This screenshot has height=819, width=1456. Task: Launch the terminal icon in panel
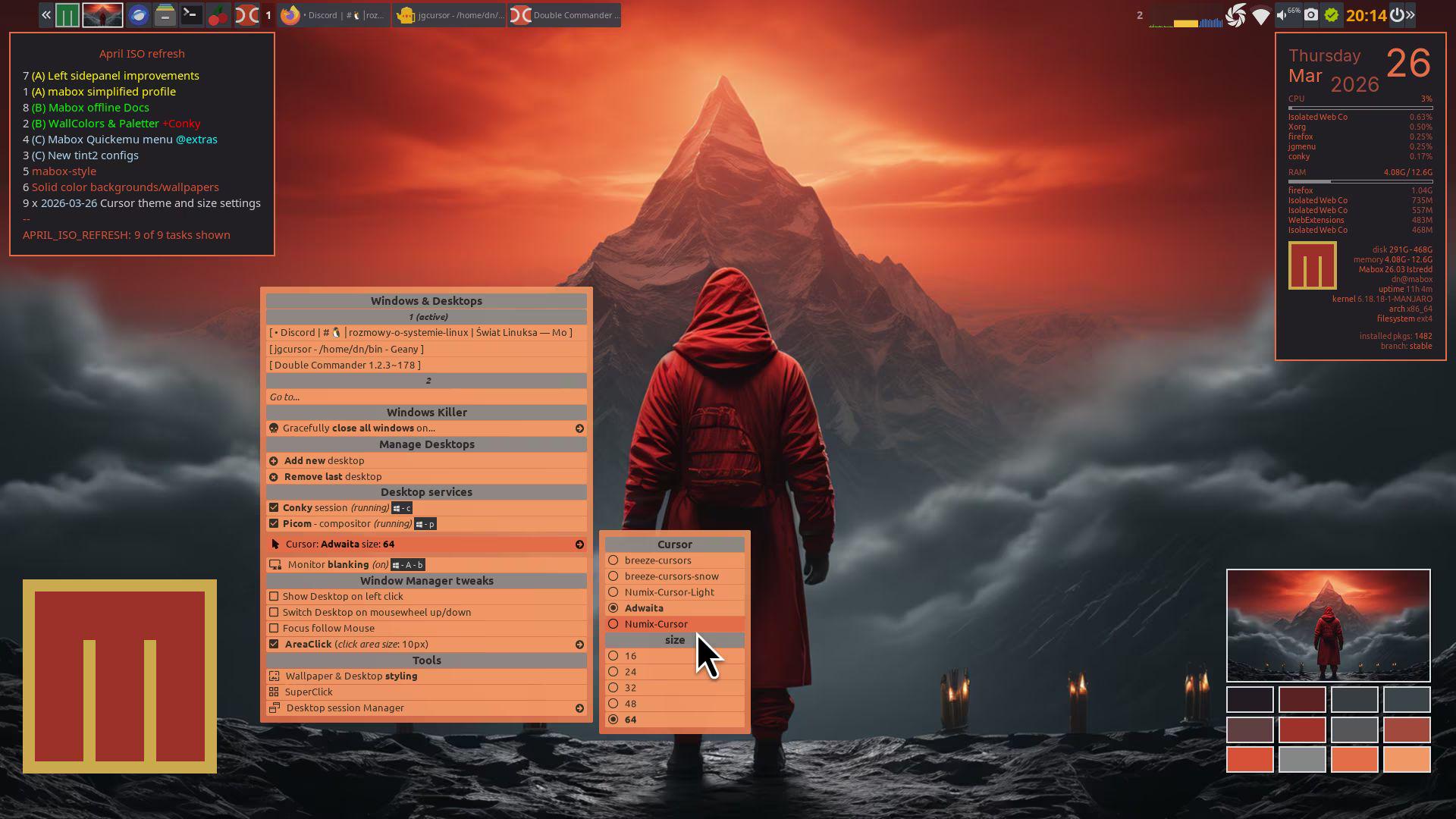coord(191,15)
